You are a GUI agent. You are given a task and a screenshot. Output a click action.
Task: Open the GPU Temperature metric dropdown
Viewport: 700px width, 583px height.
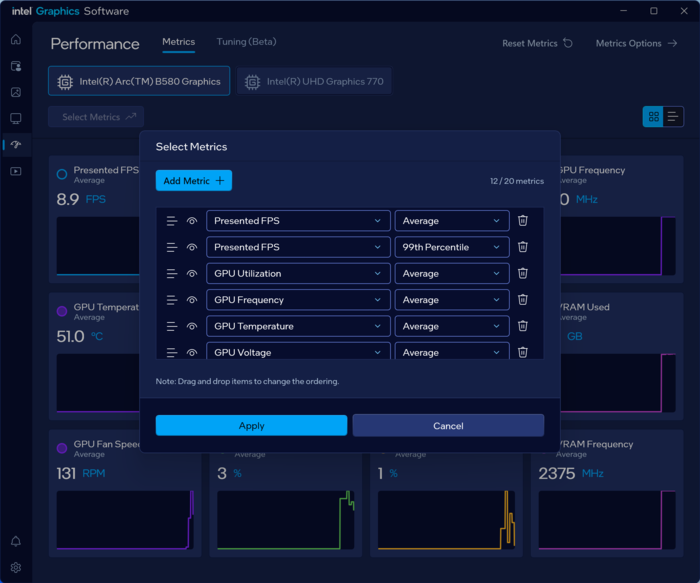click(x=298, y=326)
